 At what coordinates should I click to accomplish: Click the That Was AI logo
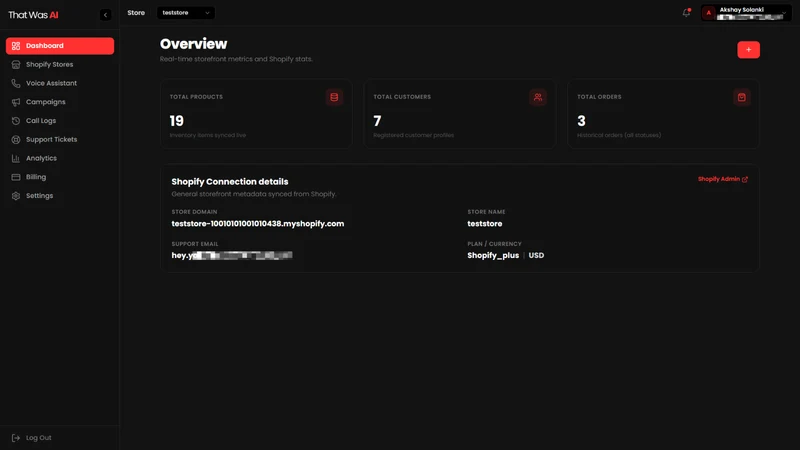pos(33,15)
